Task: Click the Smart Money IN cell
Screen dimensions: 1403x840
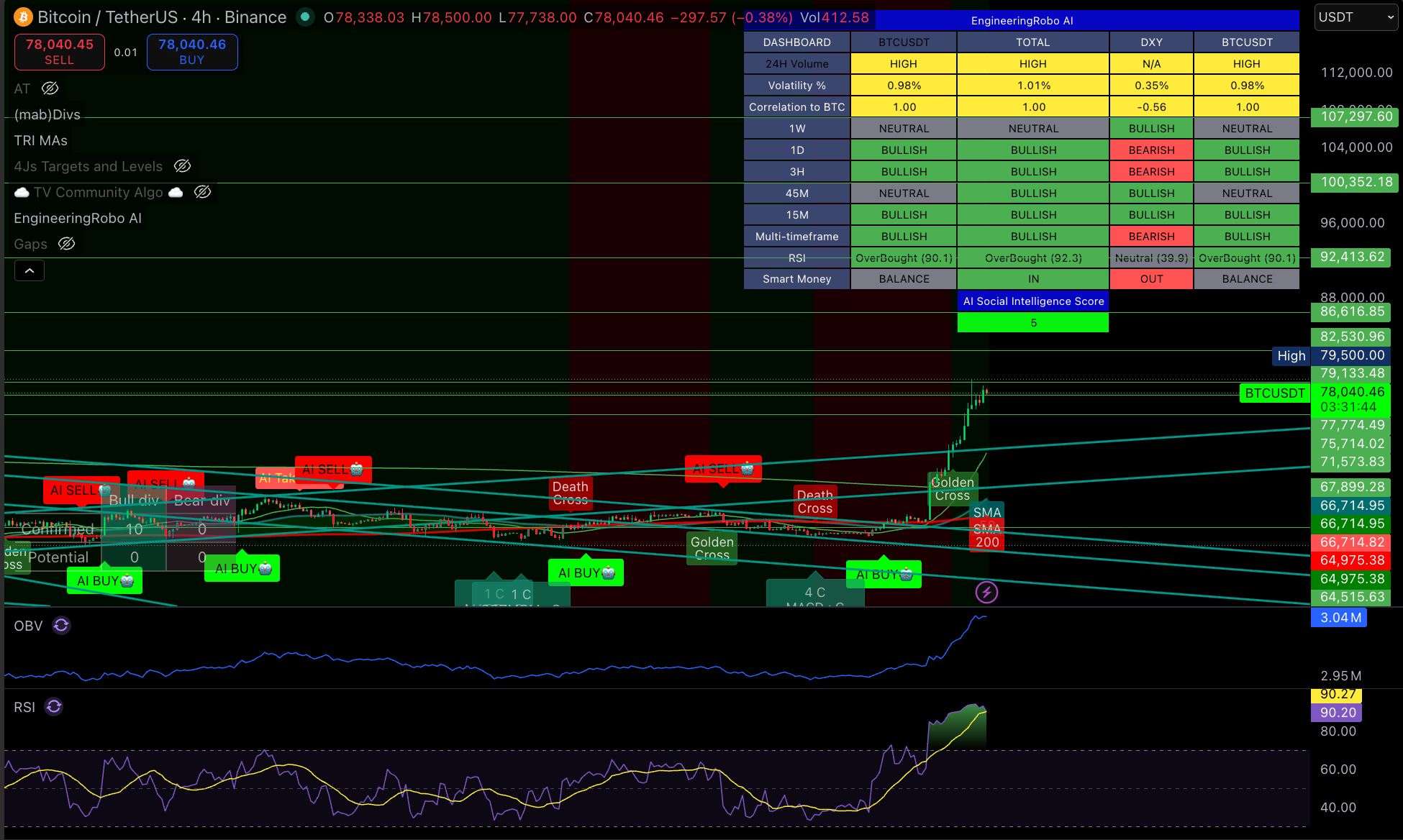Action: [x=1033, y=279]
